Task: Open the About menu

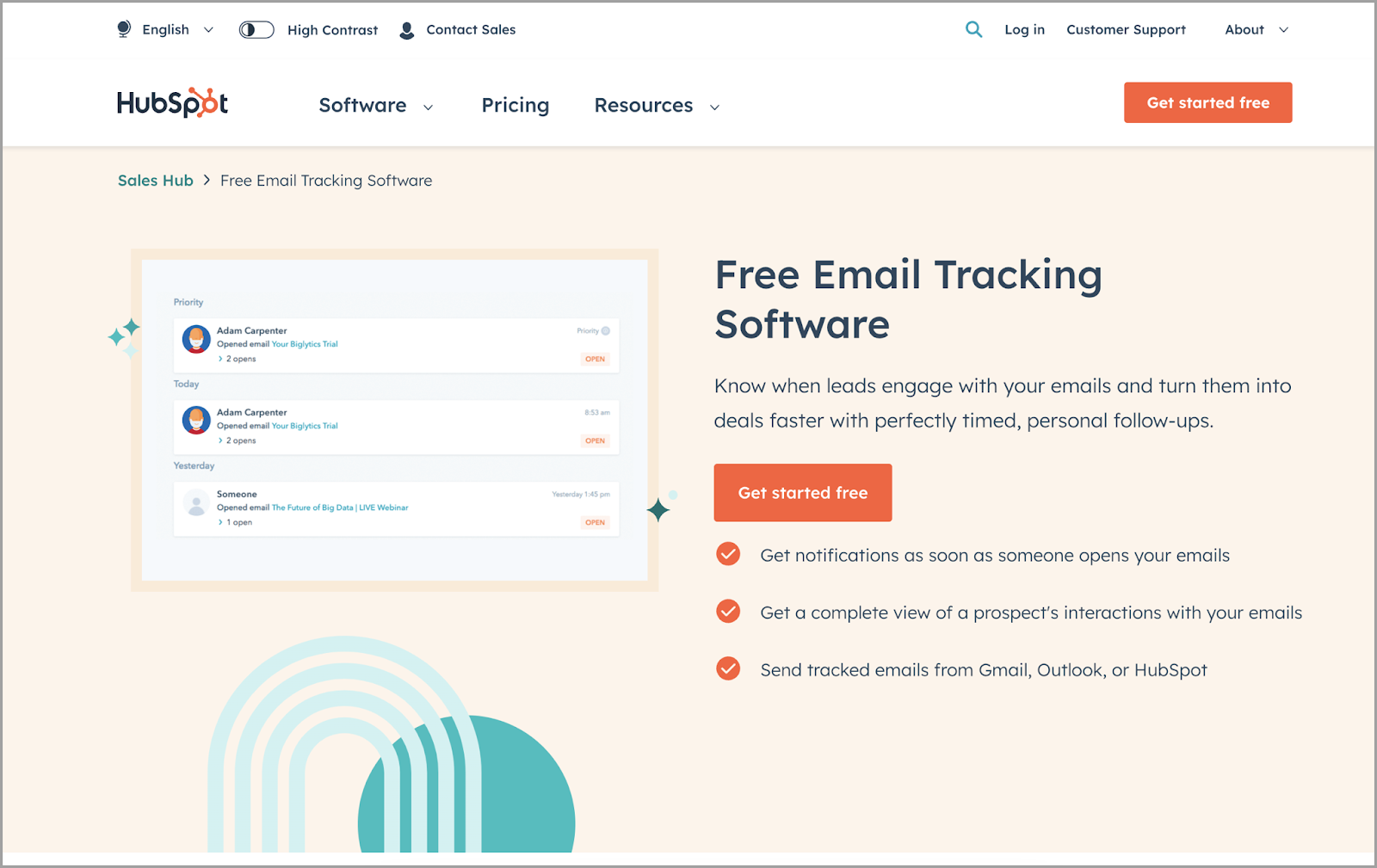Action: 1244,29
